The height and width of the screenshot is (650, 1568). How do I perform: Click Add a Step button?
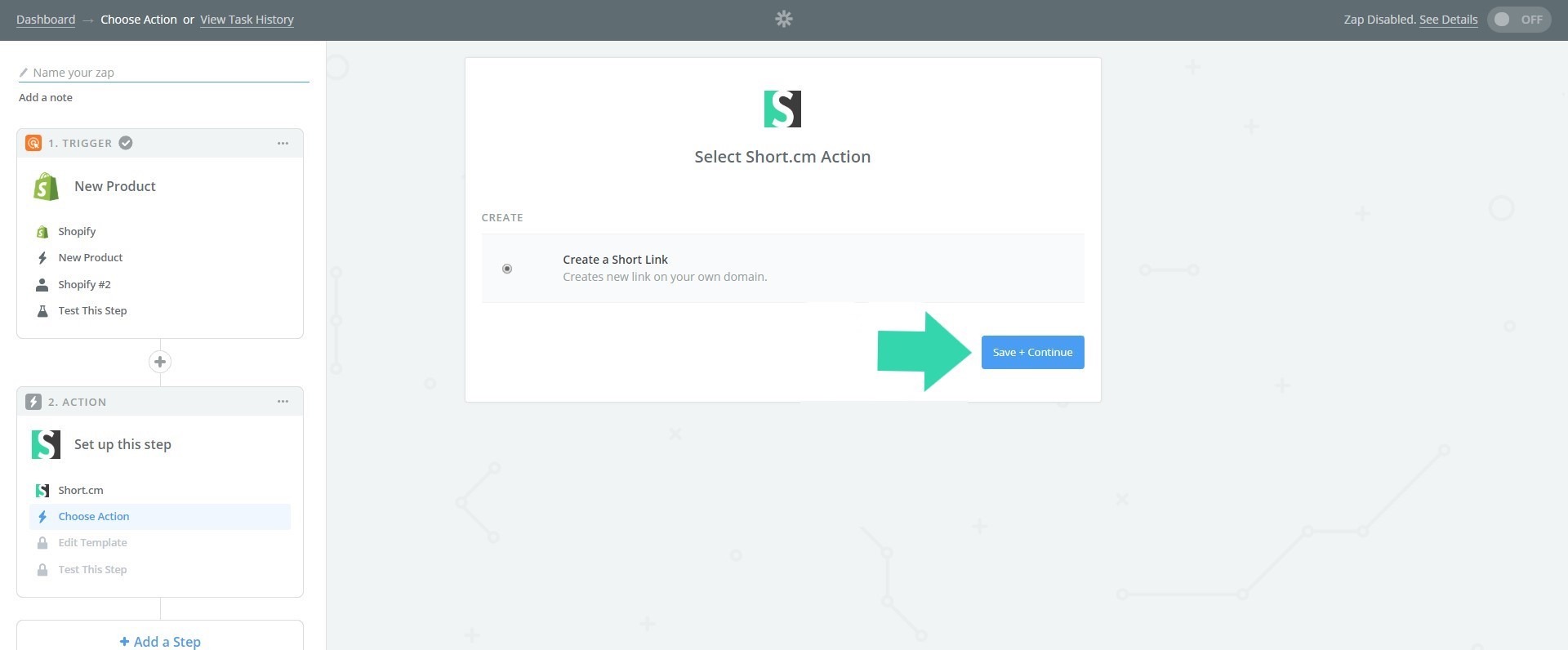click(x=160, y=641)
